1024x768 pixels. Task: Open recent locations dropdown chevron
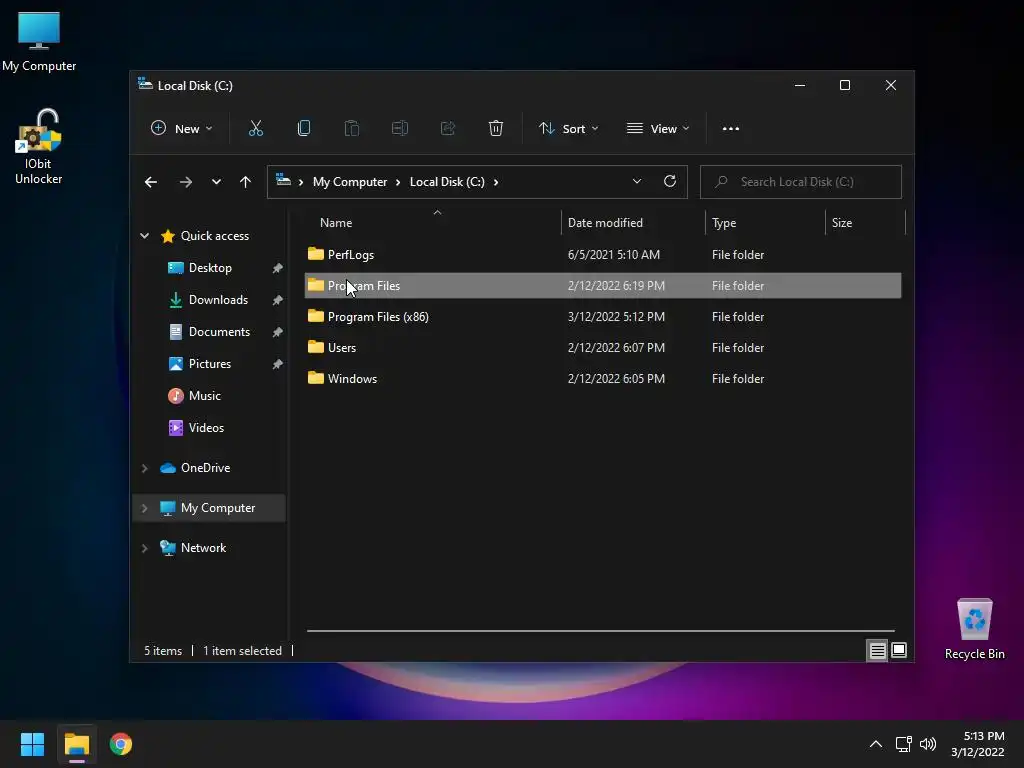click(216, 182)
